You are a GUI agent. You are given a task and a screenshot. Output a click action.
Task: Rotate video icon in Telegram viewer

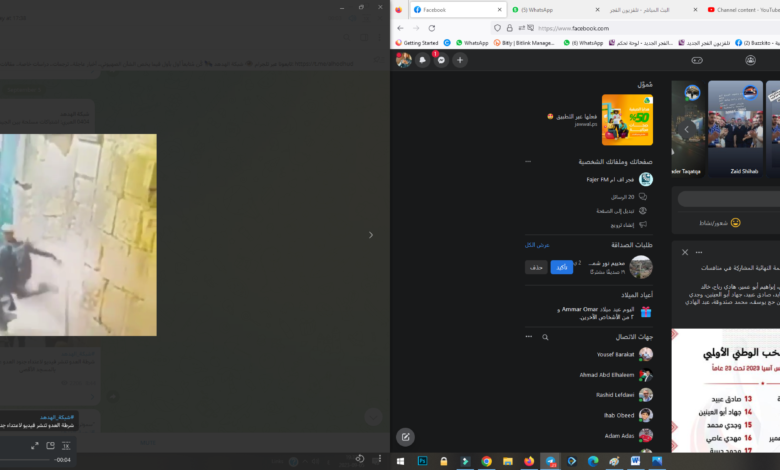coord(360,459)
